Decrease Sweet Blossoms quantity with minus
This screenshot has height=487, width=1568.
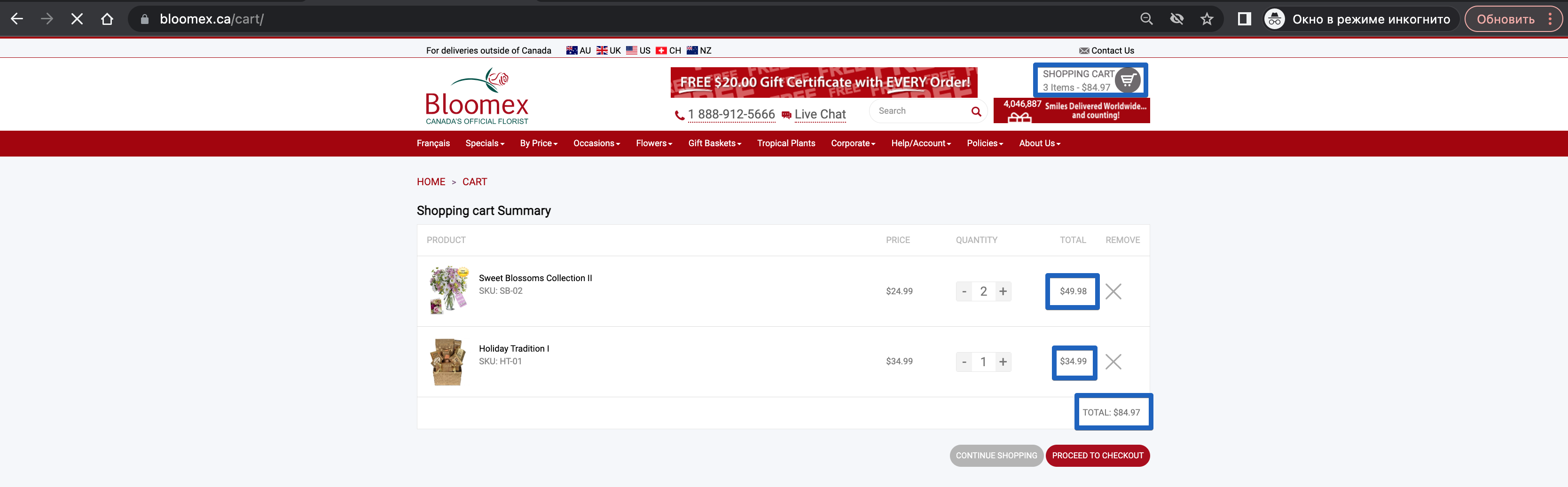point(964,291)
